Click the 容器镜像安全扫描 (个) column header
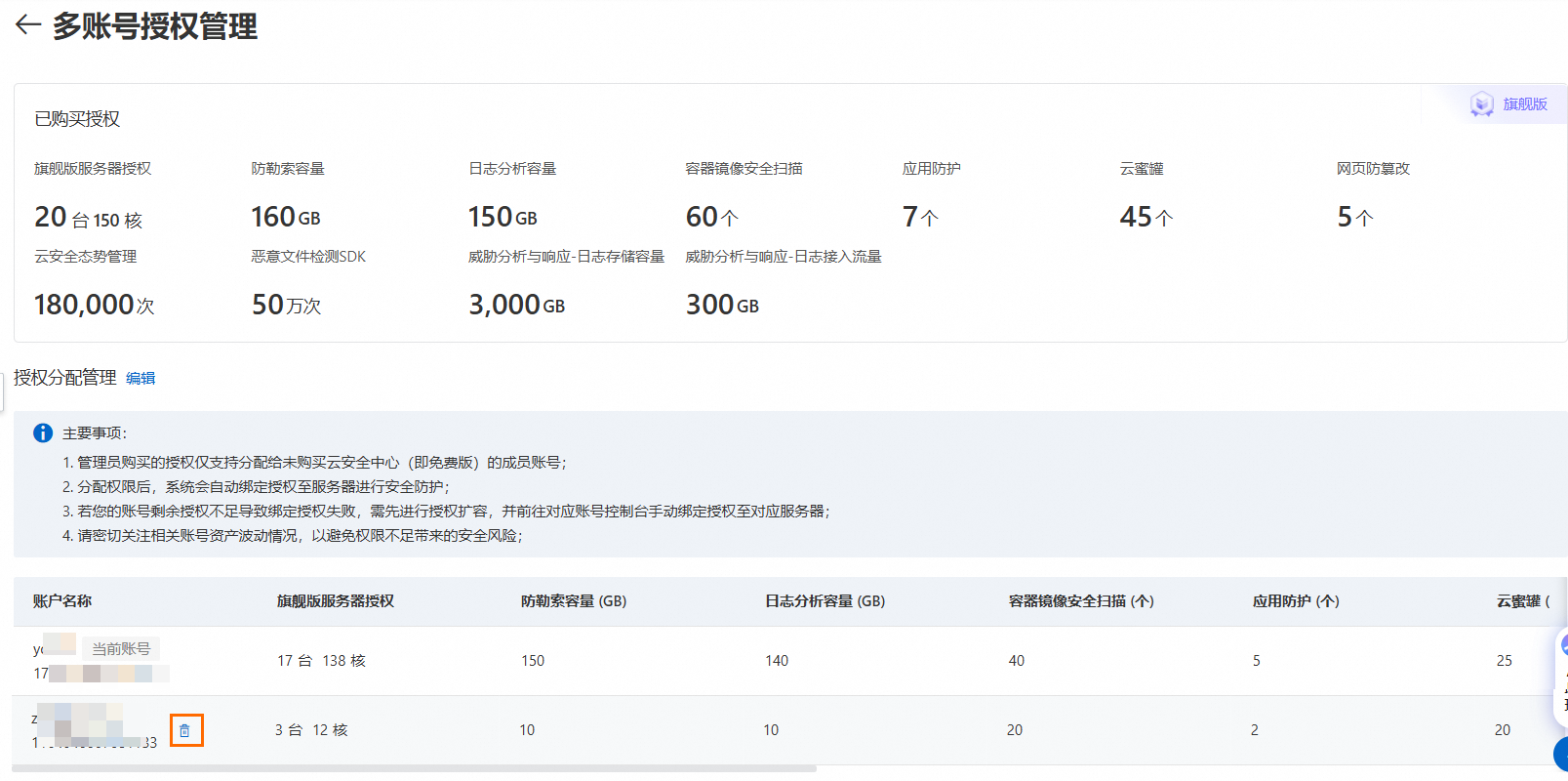The width and height of the screenshot is (1568, 781). 1081,601
